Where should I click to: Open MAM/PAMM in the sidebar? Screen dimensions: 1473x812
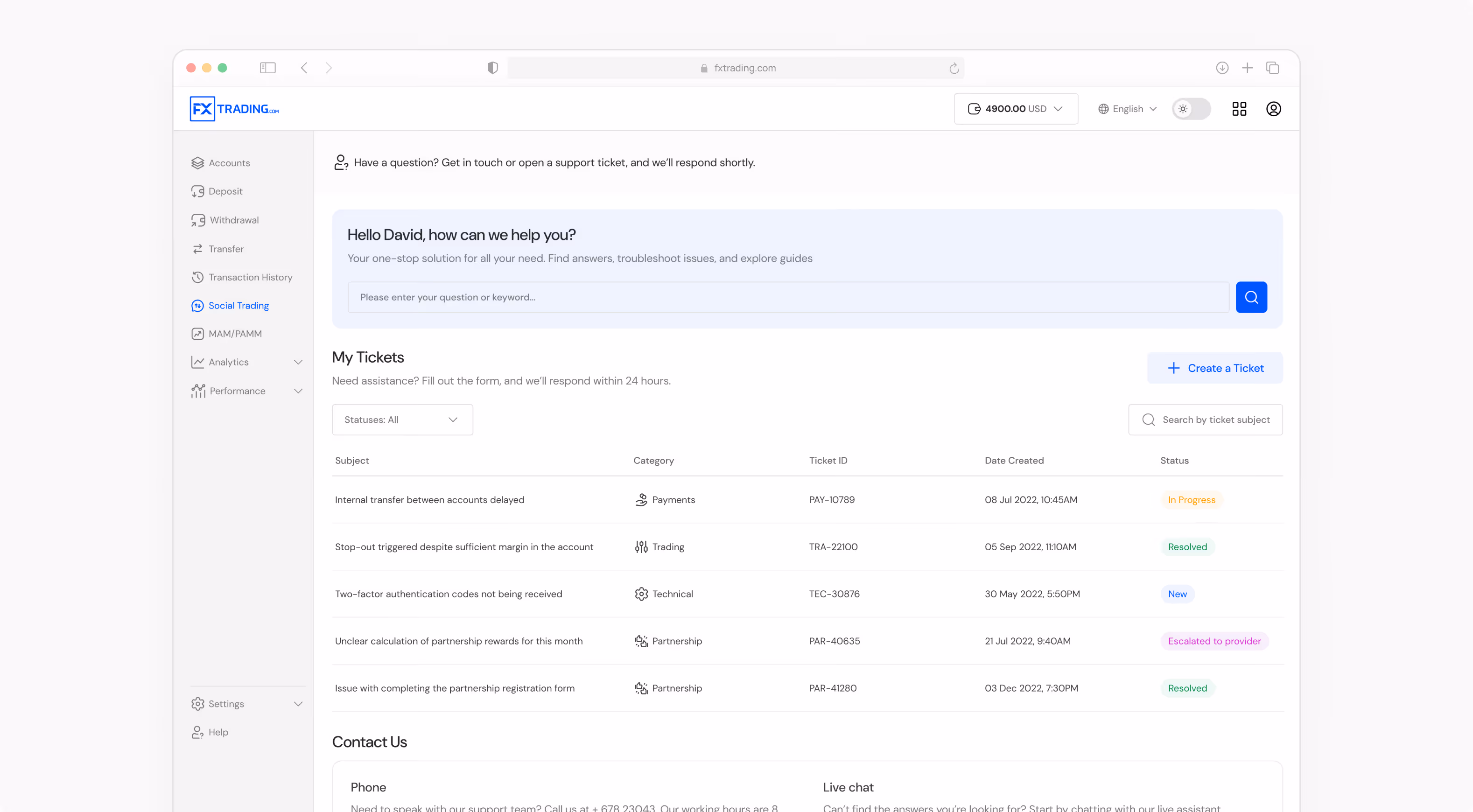click(226, 334)
